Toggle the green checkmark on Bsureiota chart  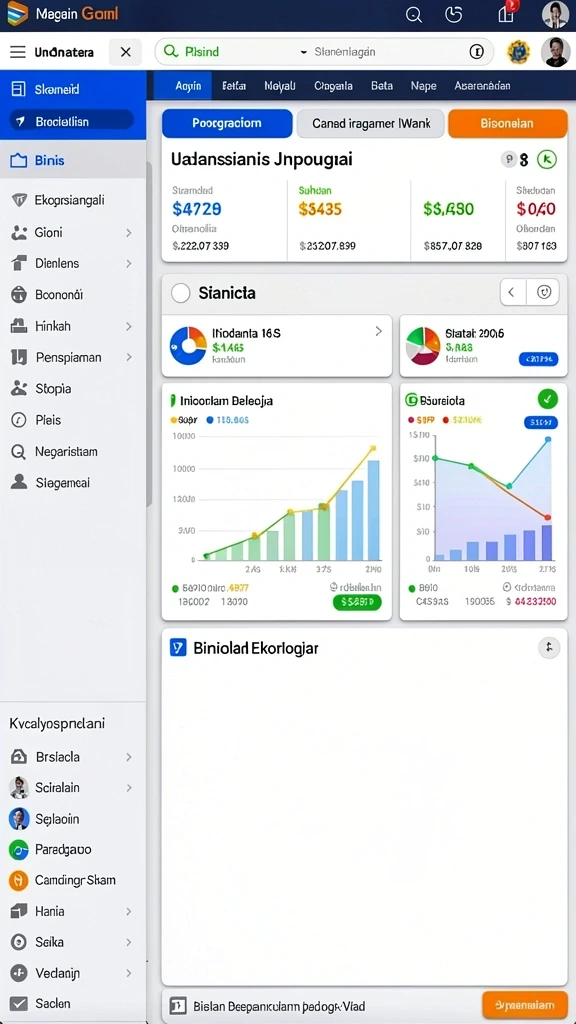click(x=547, y=399)
